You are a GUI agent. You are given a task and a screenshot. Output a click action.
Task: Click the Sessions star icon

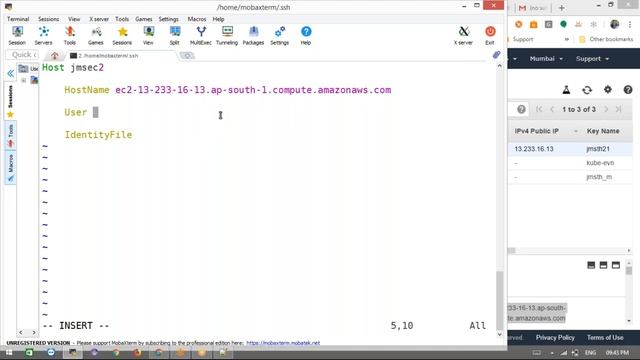pos(122,35)
